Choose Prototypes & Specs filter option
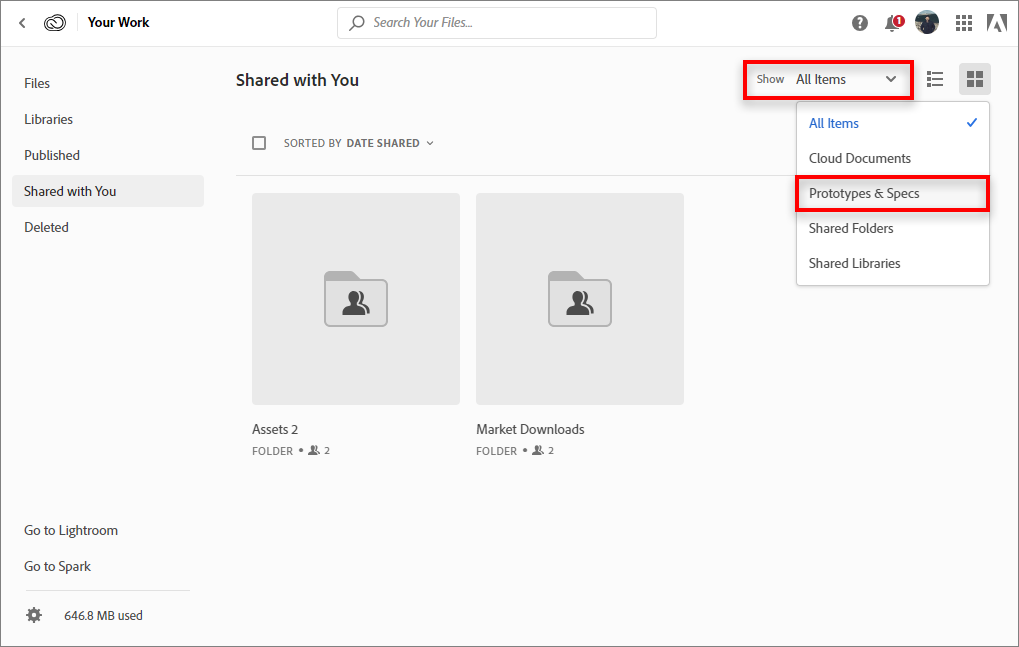 tap(864, 193)
